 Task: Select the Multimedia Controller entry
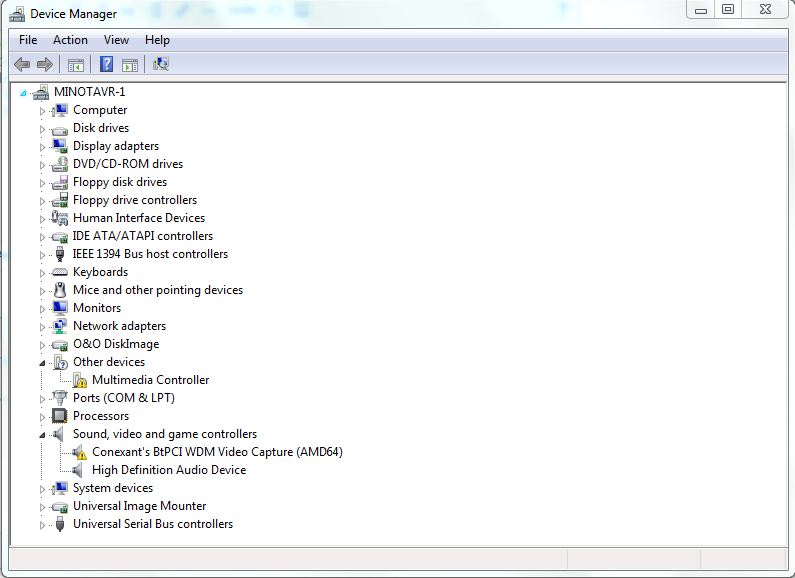(x=151, y=380)
